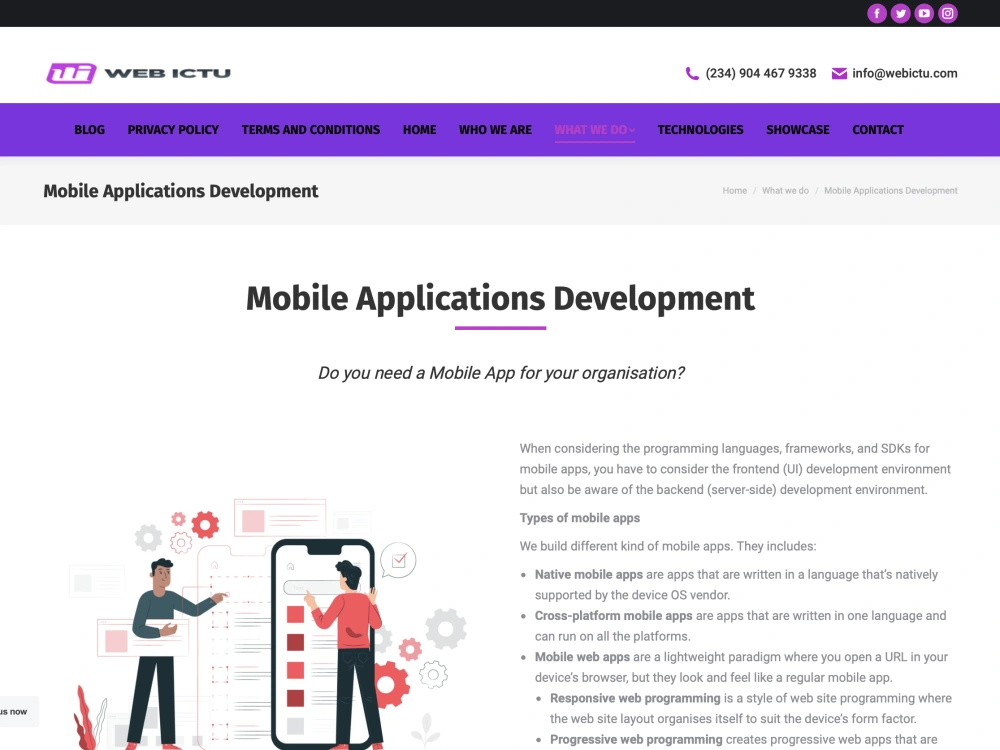The height and width of the screenshot is (750, 1000).
Task: Open the Facebook social icon
Action: pyautogui.click(x=877, y=13)
